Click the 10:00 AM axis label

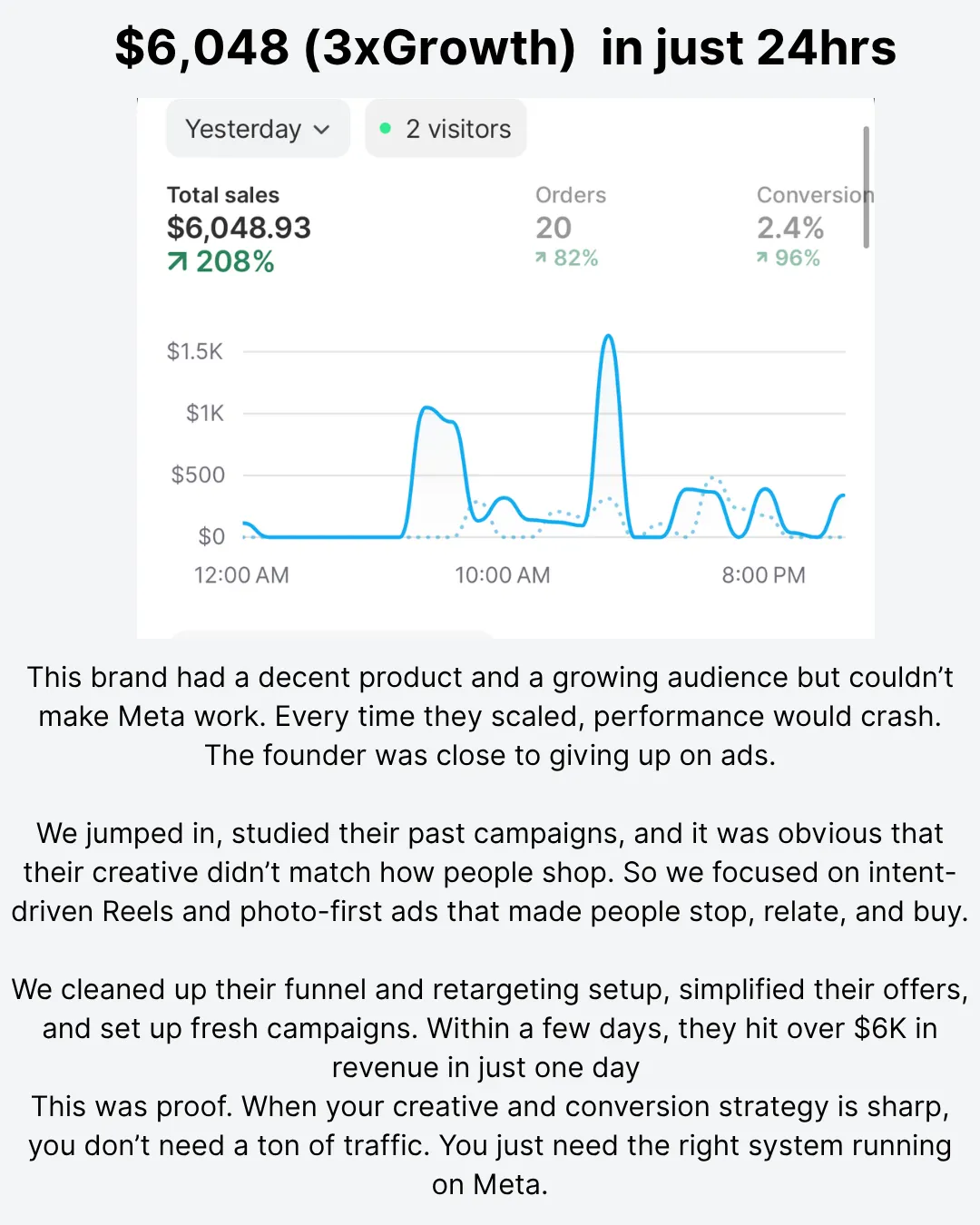[x=503, y=575]
